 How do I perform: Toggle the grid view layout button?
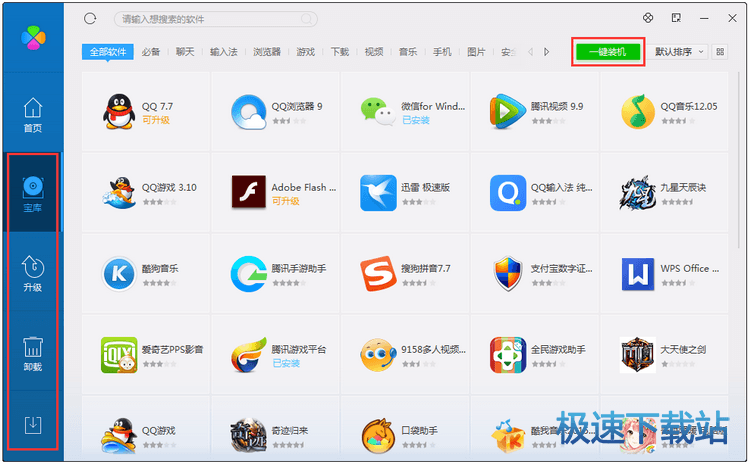[720, 52]
